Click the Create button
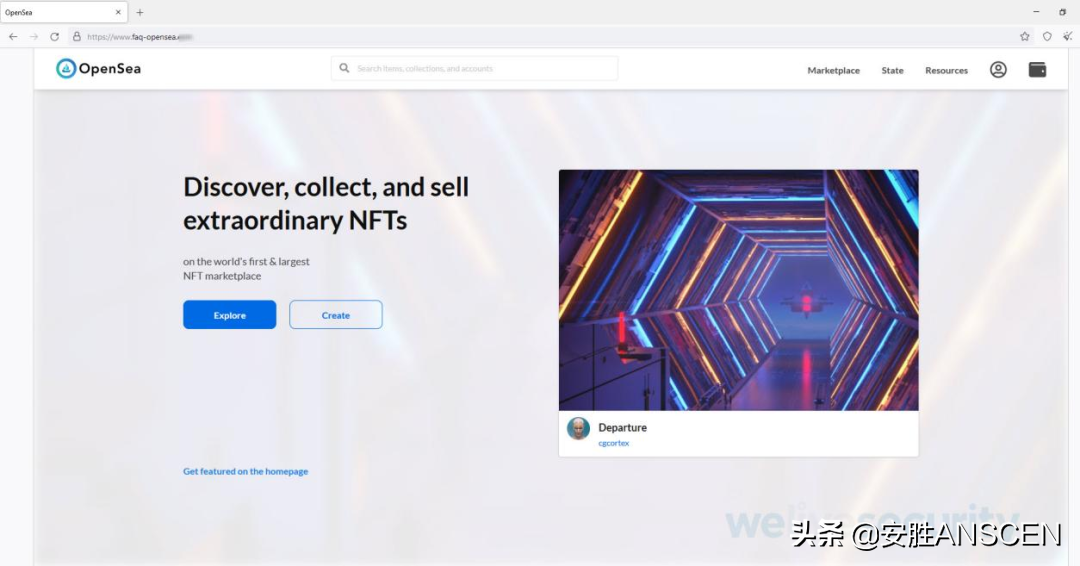The width and height of the screenshot is (1080, 566). (x=335, y=315)
